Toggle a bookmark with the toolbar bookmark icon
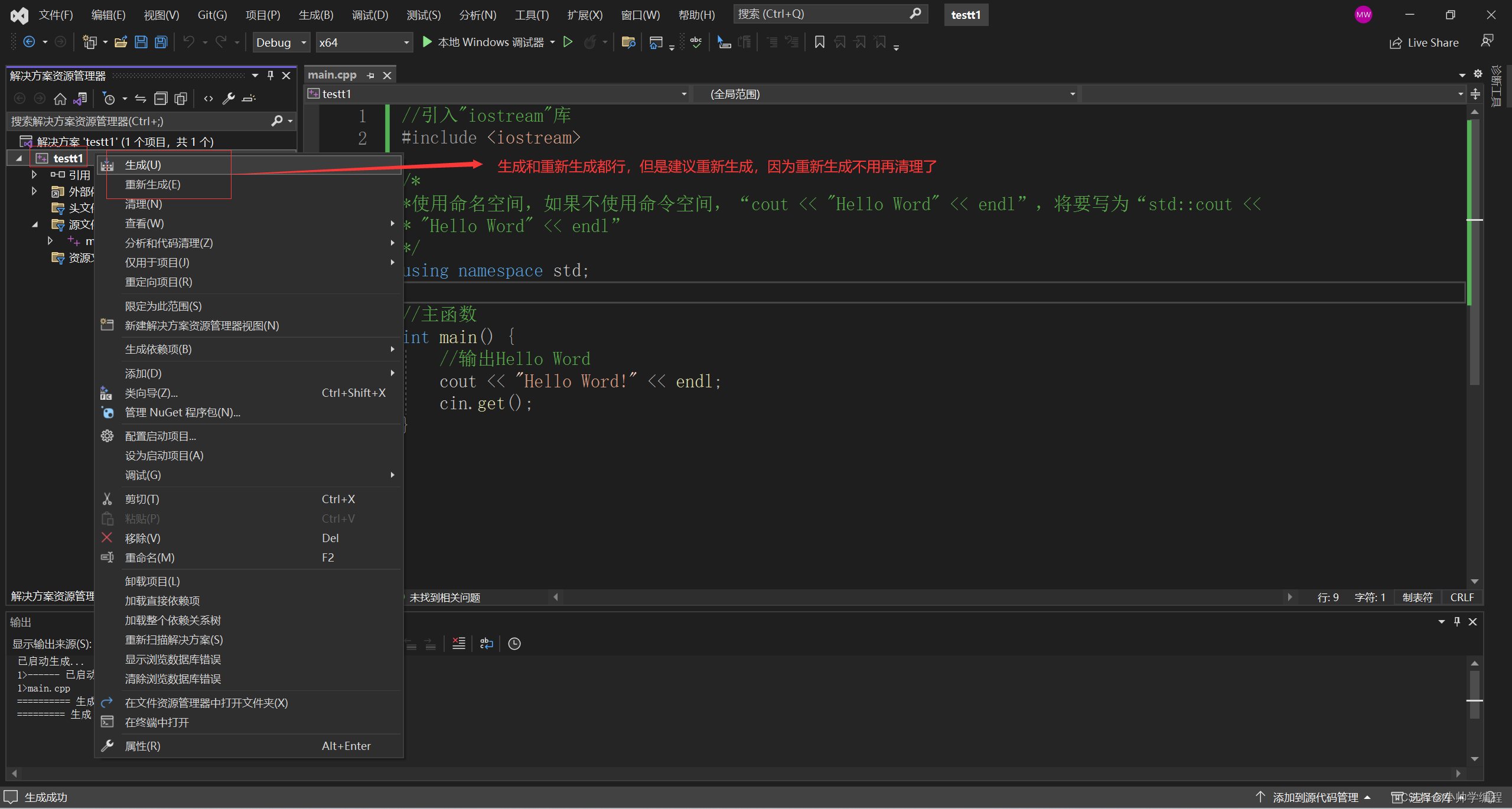 [x=819, y=42]
